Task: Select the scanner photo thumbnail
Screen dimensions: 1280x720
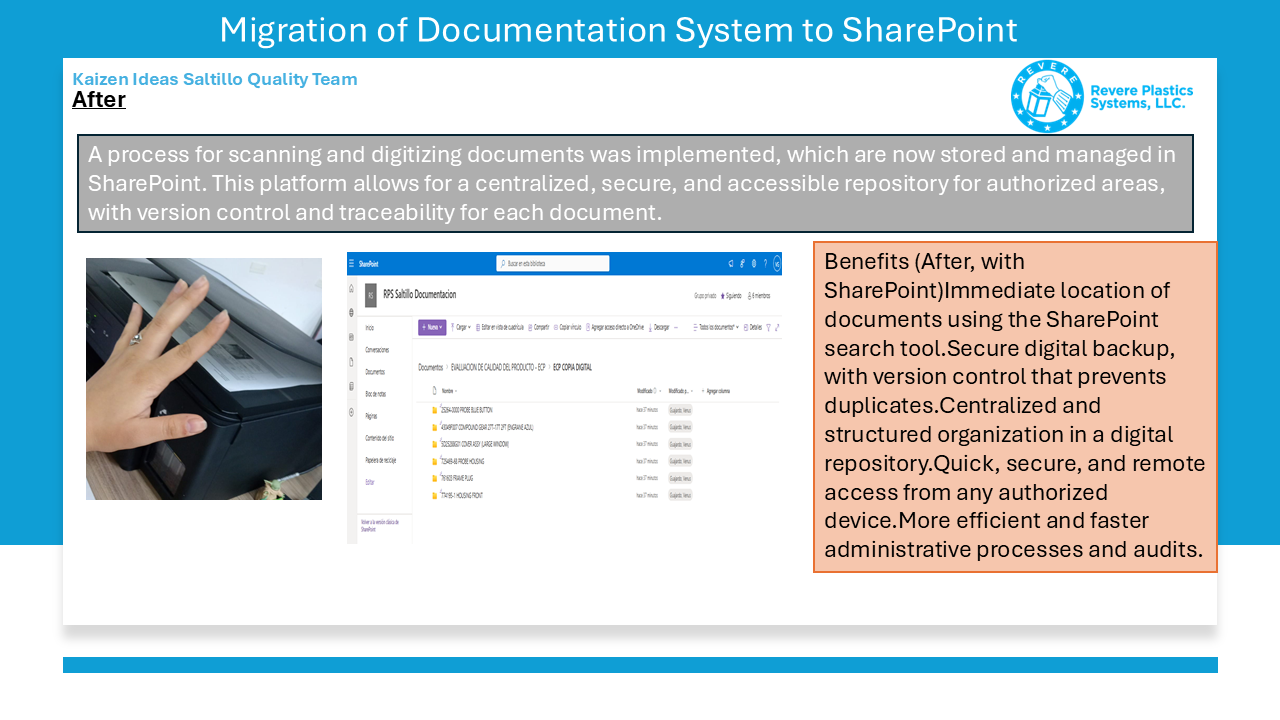Action: pyautogui.click(x=204, y=379)
